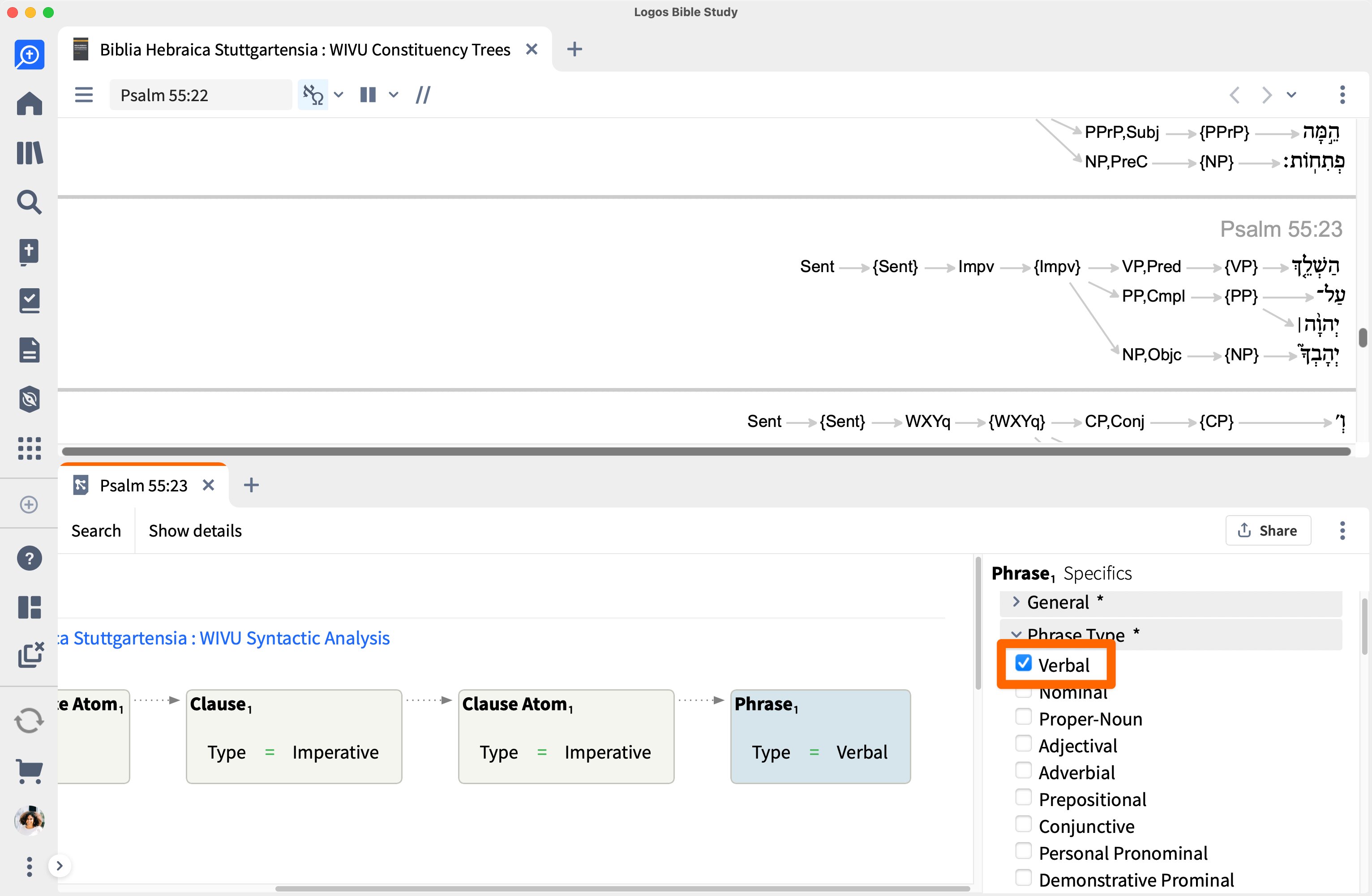Open the Layouts icon in sidebar
This screenshot has height=896, width=1372.
tap(30, 607)
